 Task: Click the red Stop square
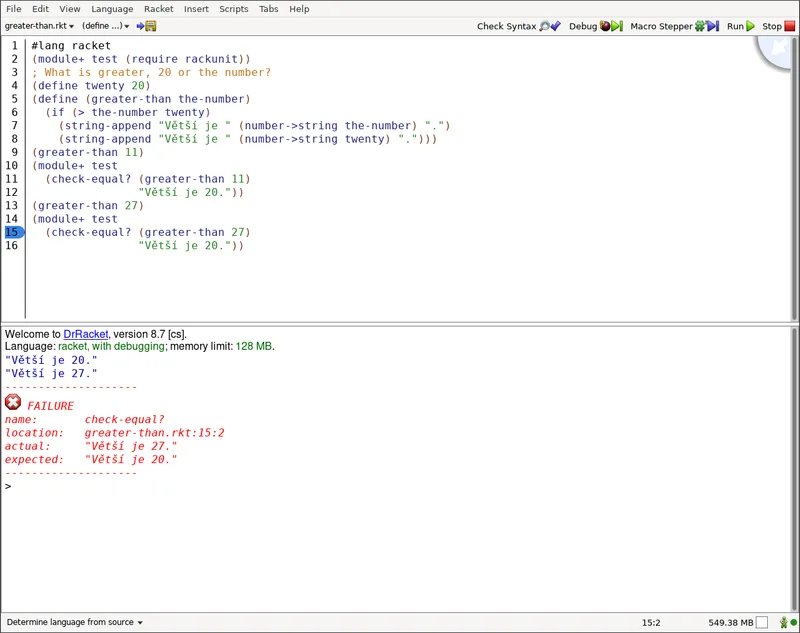[x=789, y=26]
